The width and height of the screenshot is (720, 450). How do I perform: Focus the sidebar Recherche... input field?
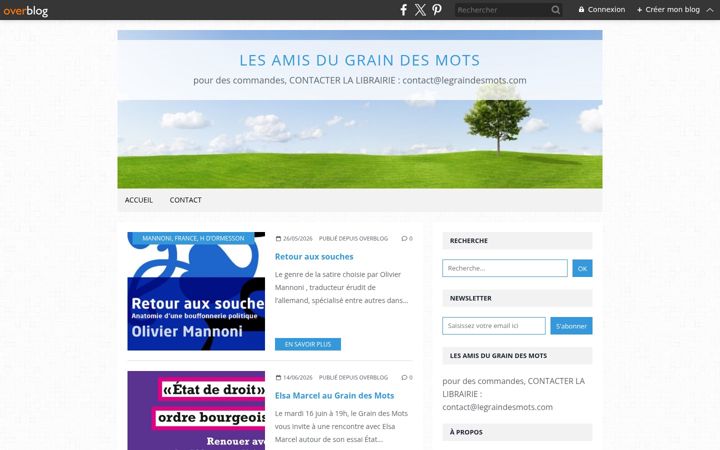tap(505, 268)
